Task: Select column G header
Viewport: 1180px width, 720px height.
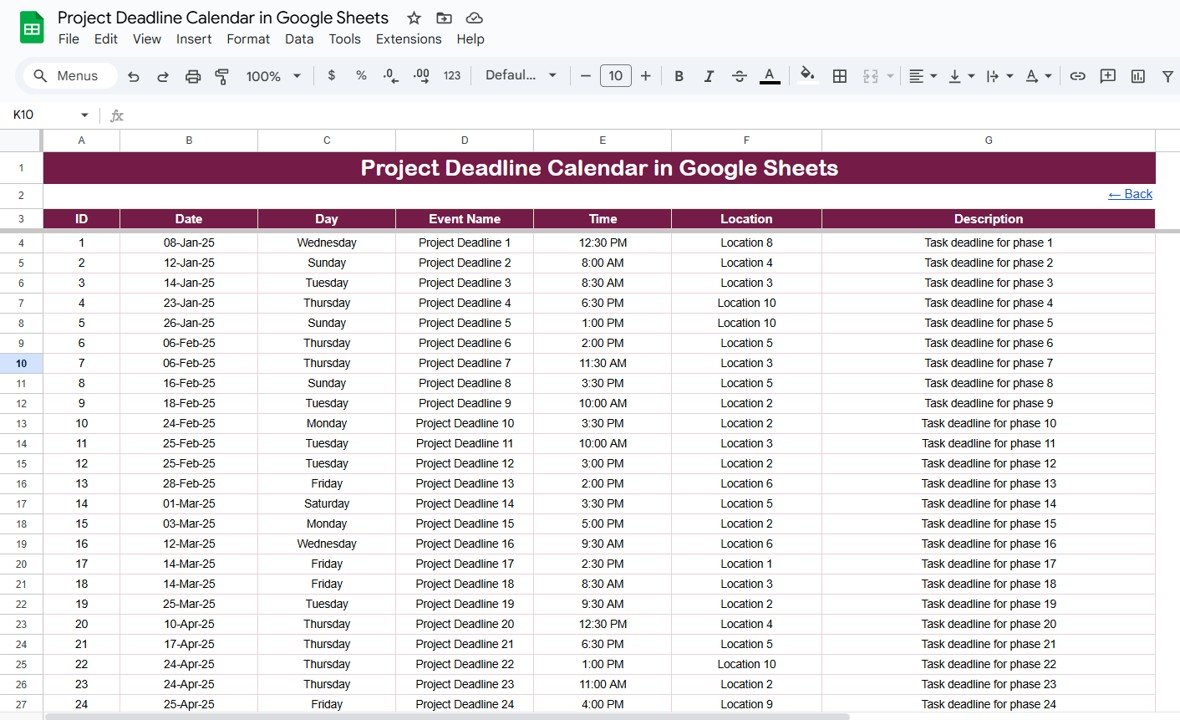Action: [x=988, y=140]
